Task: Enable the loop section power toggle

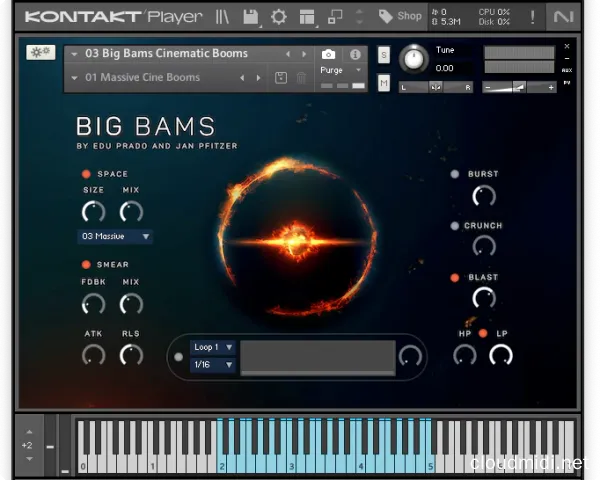Action: pyautogui.click(x=178, y=357)
